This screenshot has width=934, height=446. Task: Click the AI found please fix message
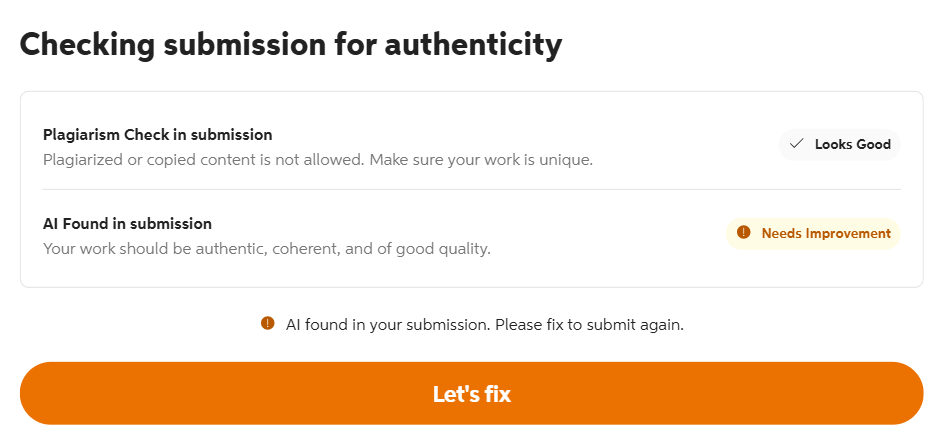pyautogui.click(x=484, y=325)
